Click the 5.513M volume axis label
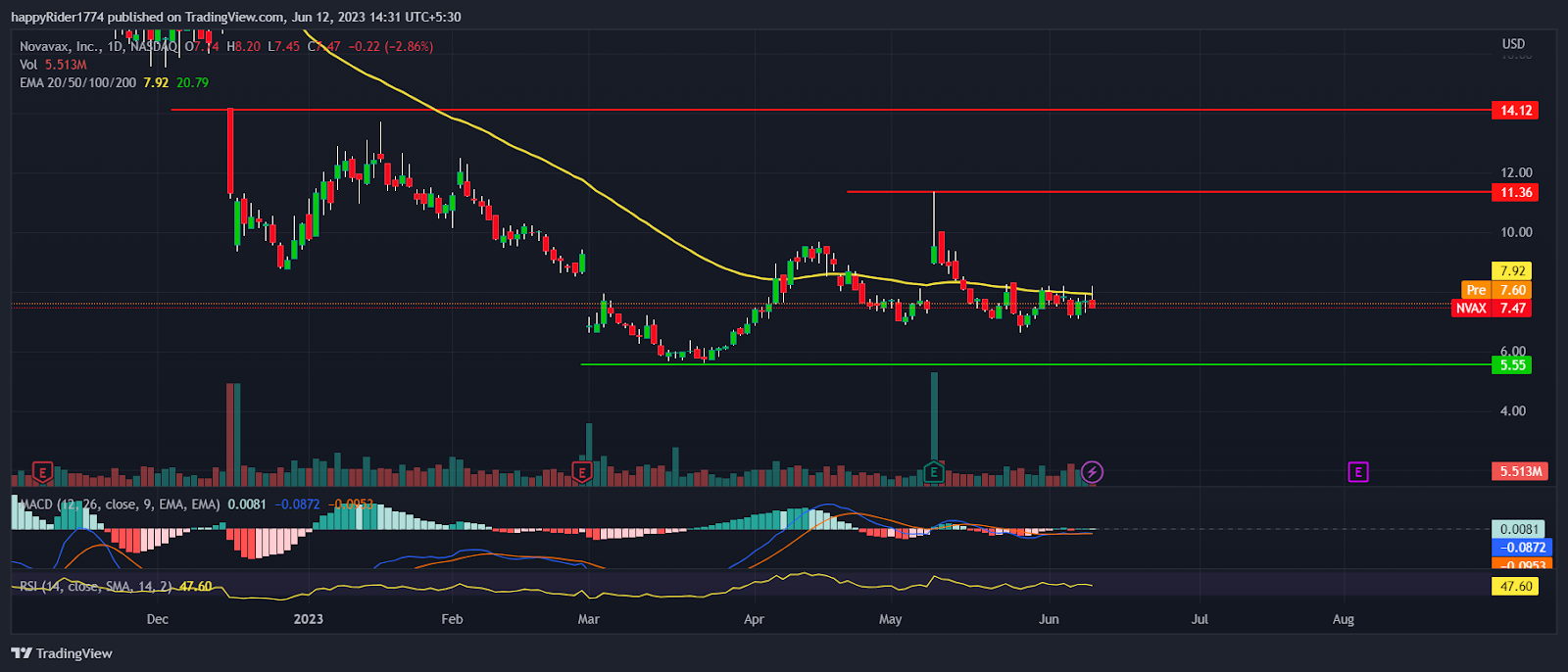This screenshot has width=1568, height=672. 1519,472
